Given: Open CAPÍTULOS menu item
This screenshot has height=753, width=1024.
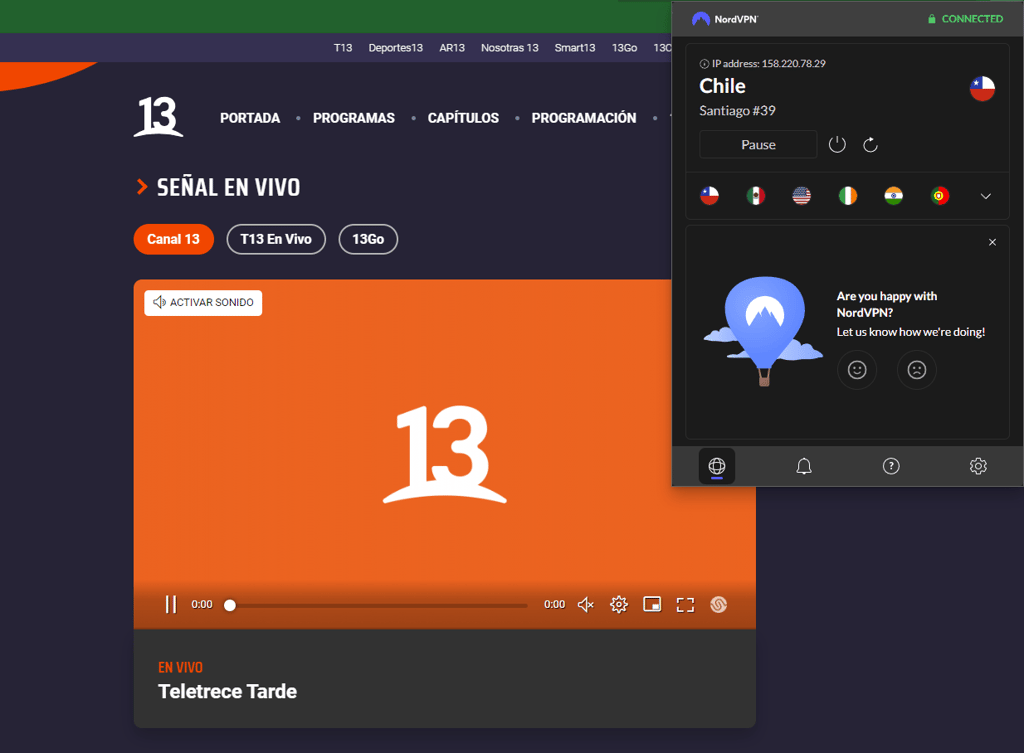Looking at the screenshot, I should pyautogui.click(x=463, y=118).
